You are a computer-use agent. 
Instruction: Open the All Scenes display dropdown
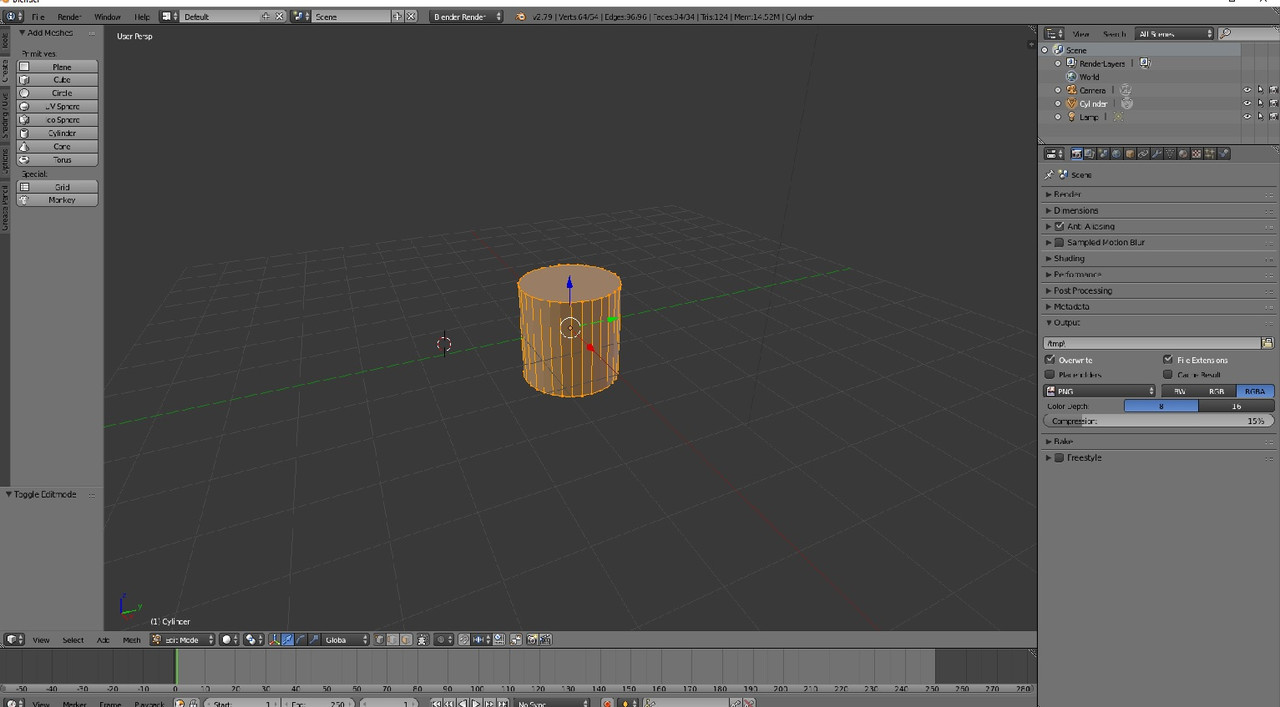click(x=1175, y=34)
